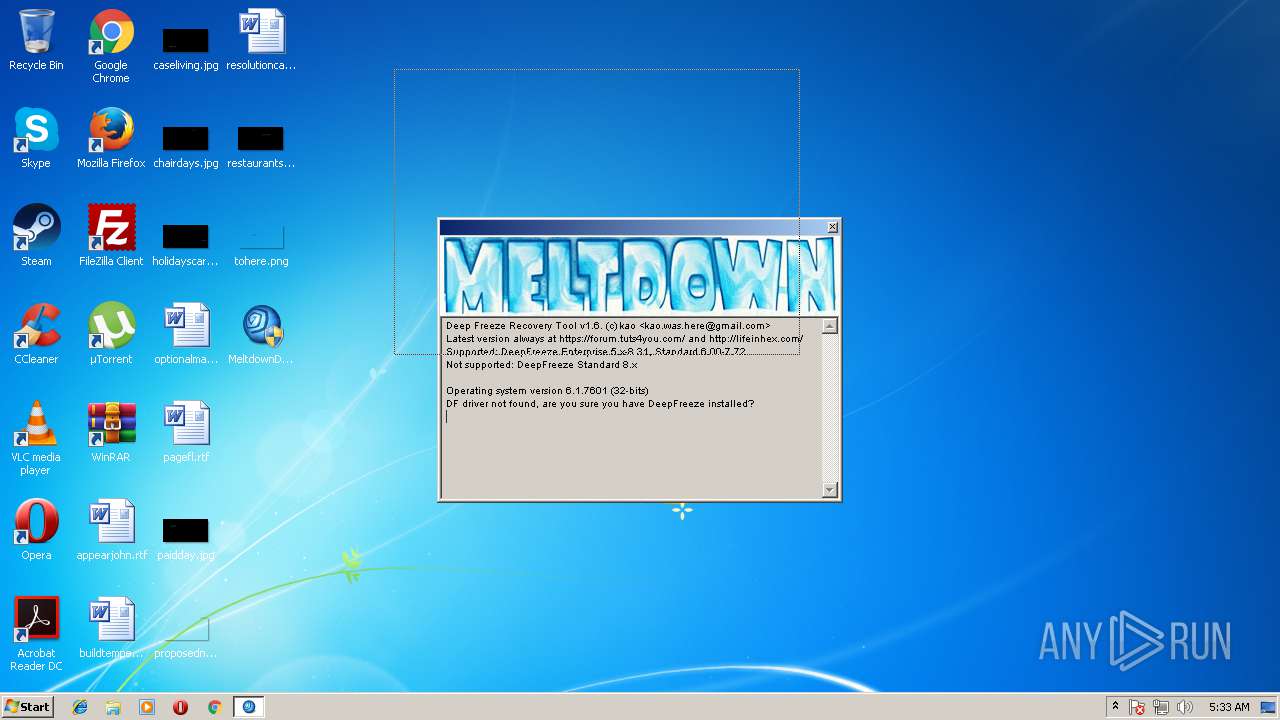The image size is (1280, 720).
Task: Select the resolutionca... Word document
Action: coord(261,40)
